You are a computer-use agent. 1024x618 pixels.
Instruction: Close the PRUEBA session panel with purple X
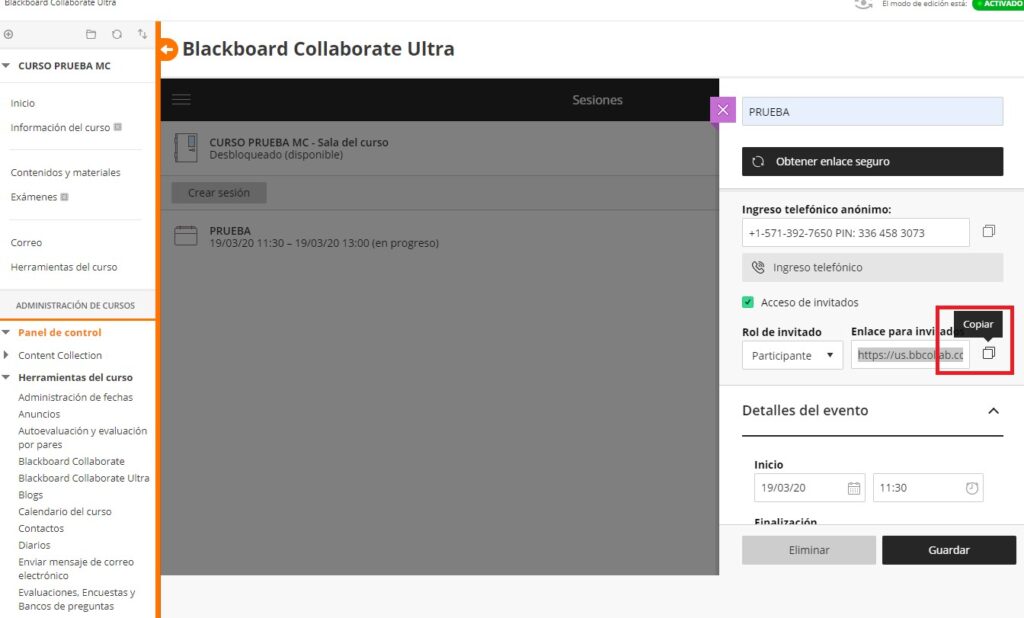point(723,111)
